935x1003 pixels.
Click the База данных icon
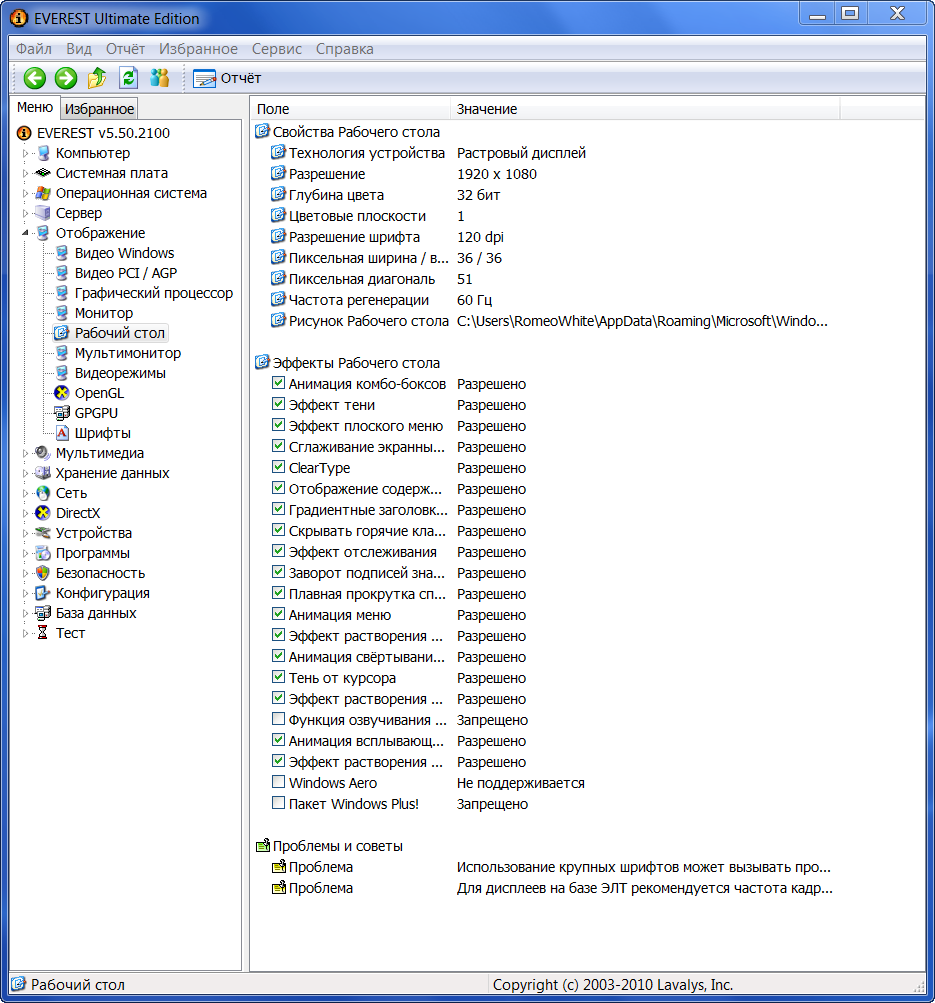point(43,613)
